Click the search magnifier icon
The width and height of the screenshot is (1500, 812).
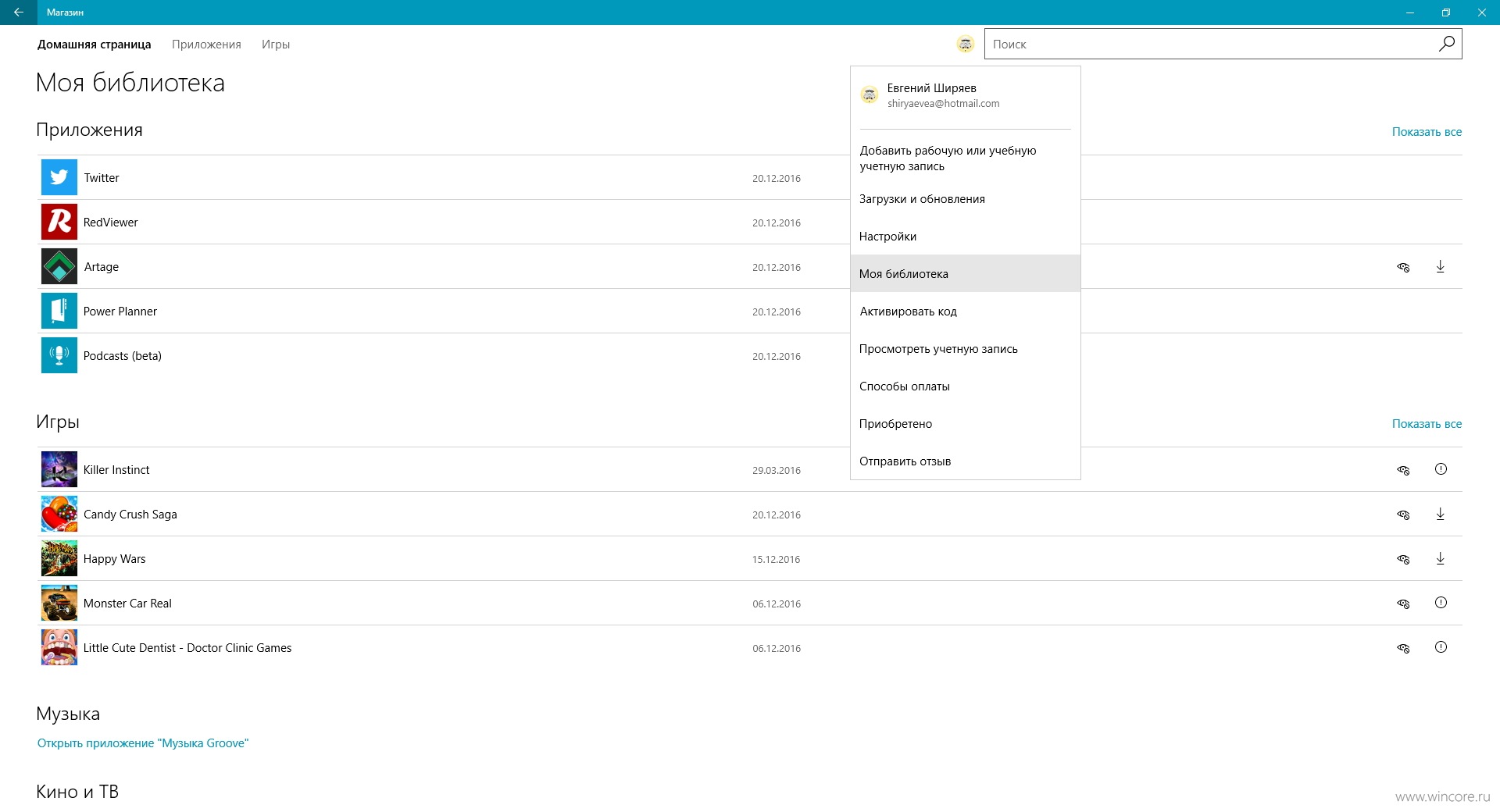pyautogui.click(x=1446, y=44)
